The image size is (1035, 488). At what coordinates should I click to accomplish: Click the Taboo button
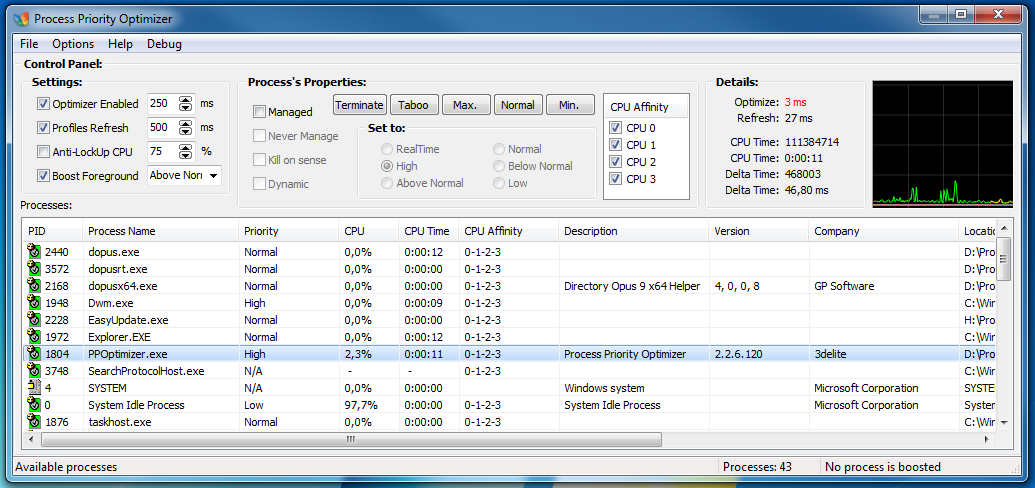click(414, 105)
